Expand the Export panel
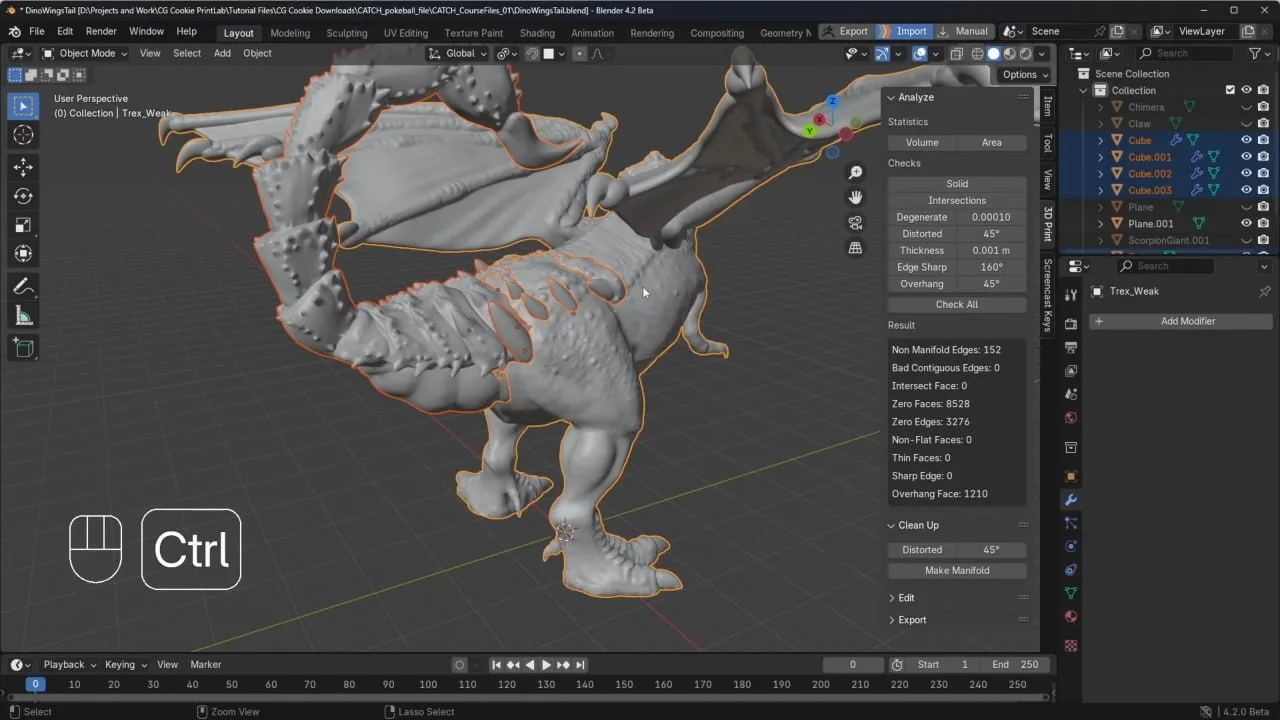The image size is (1280, 720). (x=891, y=620)
